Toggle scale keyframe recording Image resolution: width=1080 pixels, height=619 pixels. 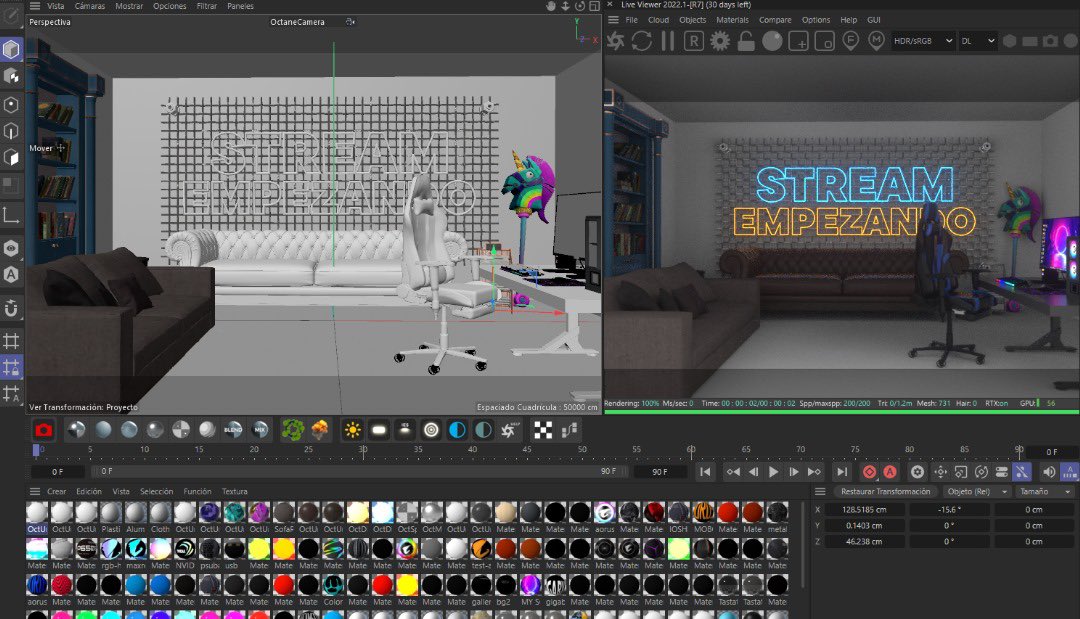pos(961,472)
